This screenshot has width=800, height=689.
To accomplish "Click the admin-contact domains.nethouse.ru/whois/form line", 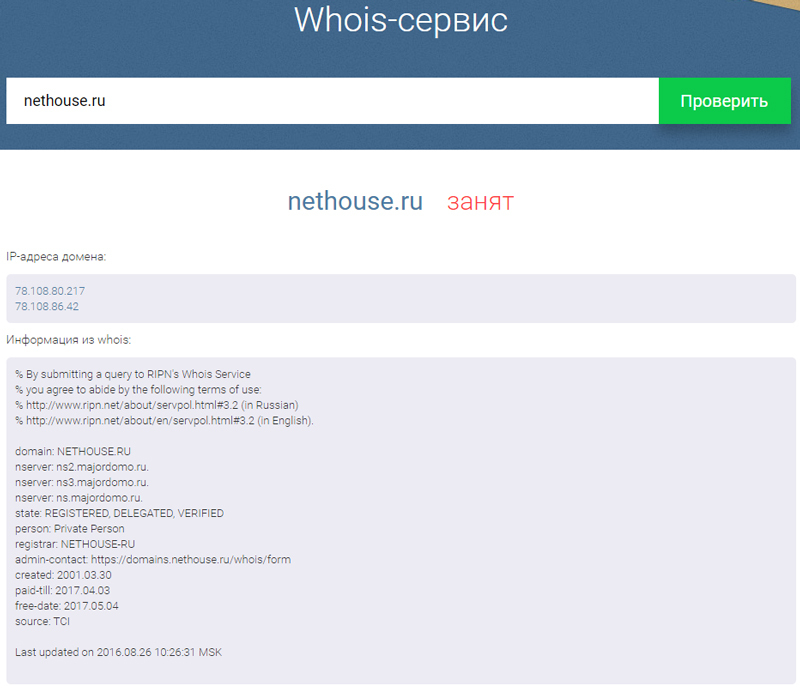I will [153, 559].
